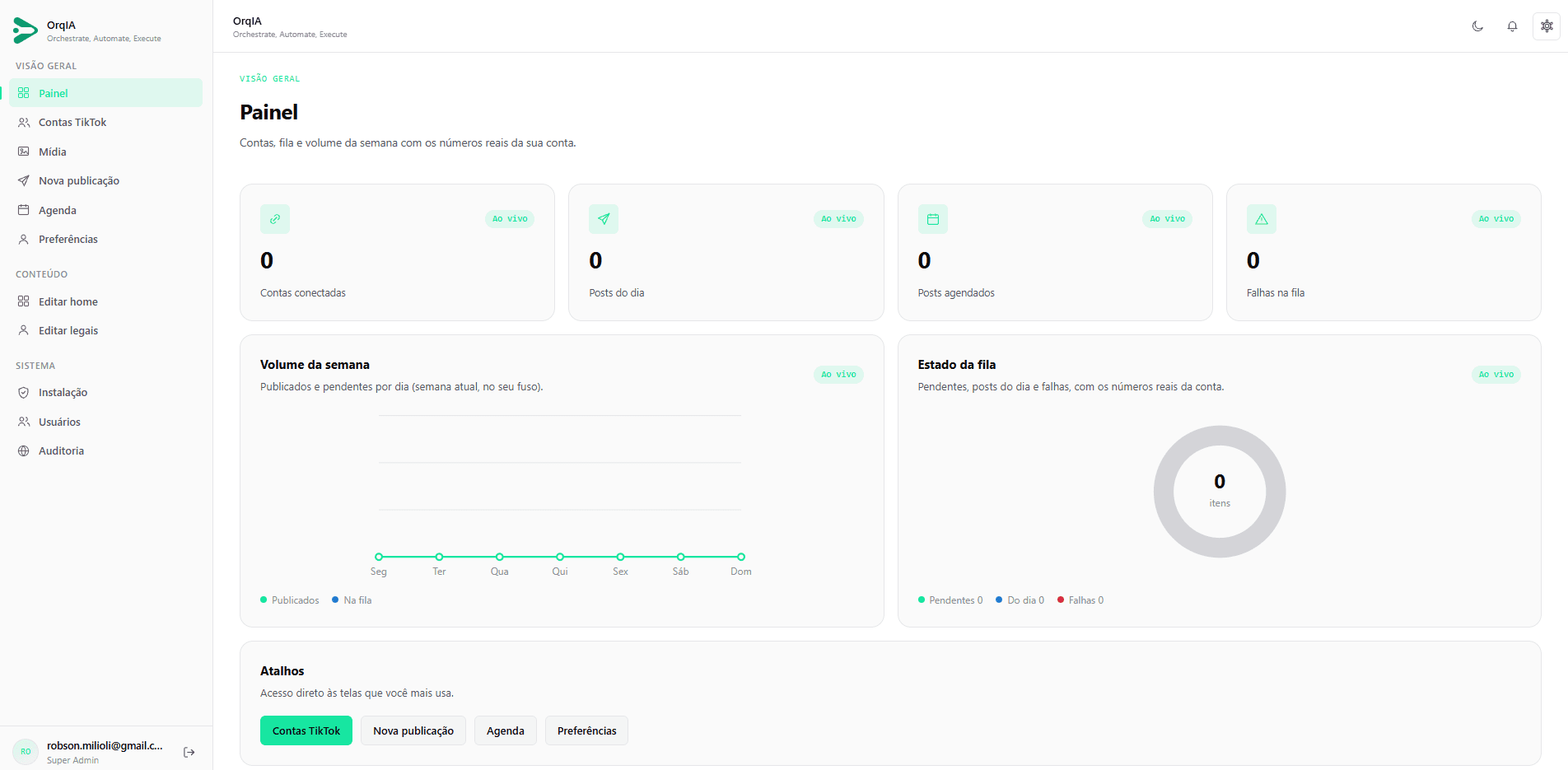
Task: Open the notifications bell
Action: [1512, 26]
